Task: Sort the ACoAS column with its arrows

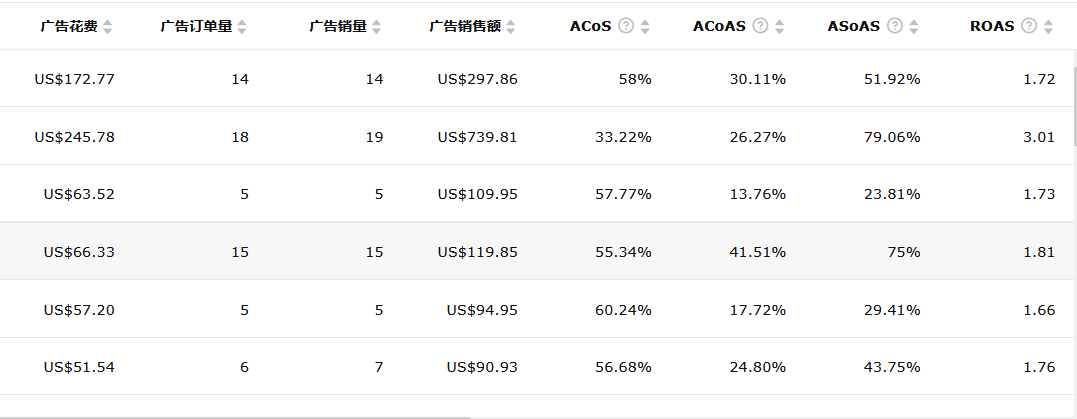Action: click(x=780, y=27)
